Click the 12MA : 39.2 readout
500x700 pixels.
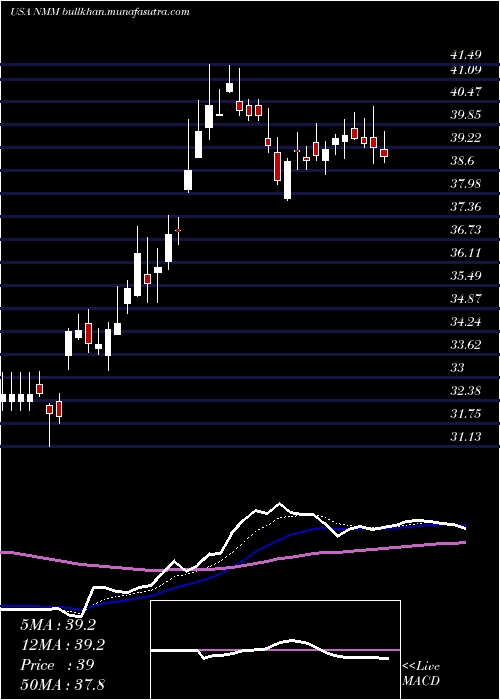click(62, 645)
